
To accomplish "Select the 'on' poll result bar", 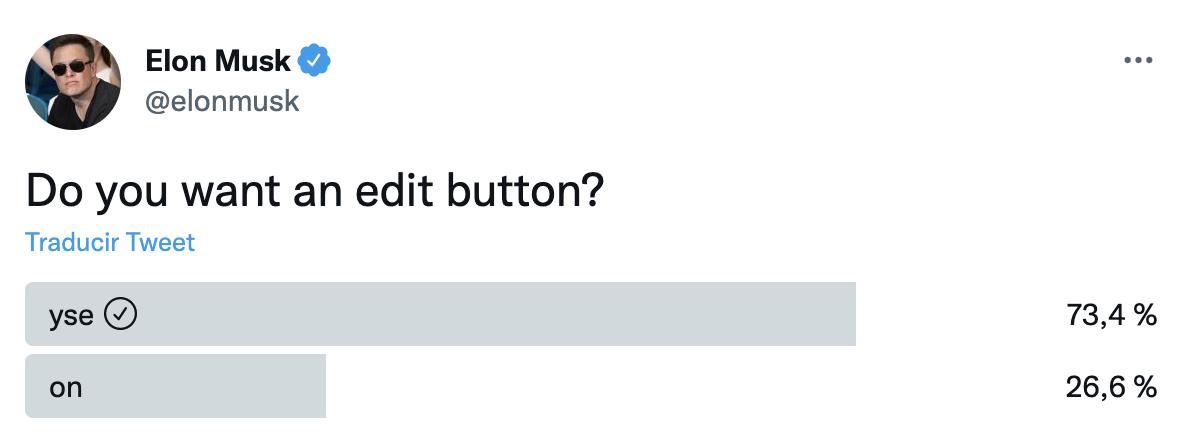I will [175, 386].
